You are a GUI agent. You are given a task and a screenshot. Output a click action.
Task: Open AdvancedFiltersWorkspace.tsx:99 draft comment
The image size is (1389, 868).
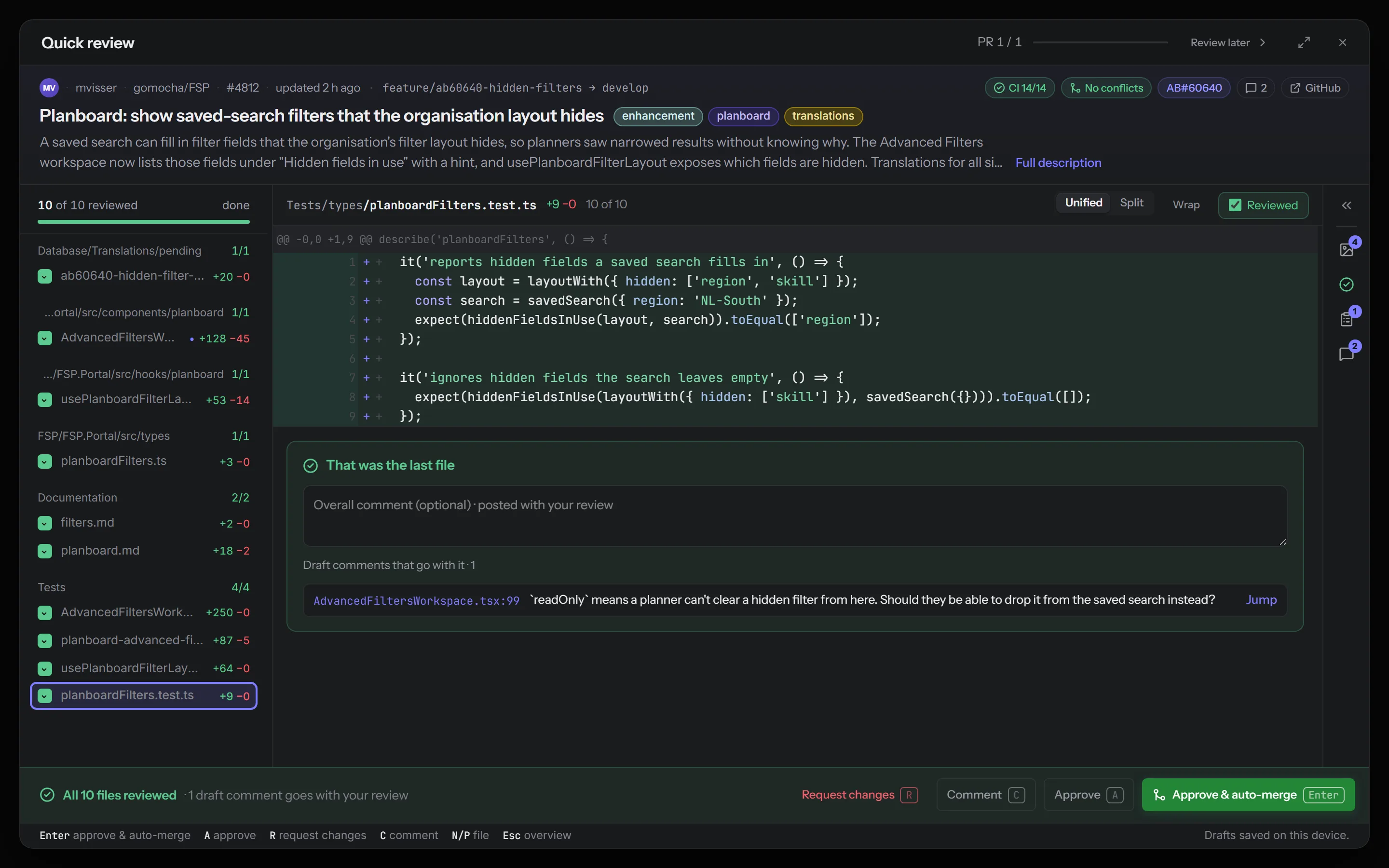(416, 600)
